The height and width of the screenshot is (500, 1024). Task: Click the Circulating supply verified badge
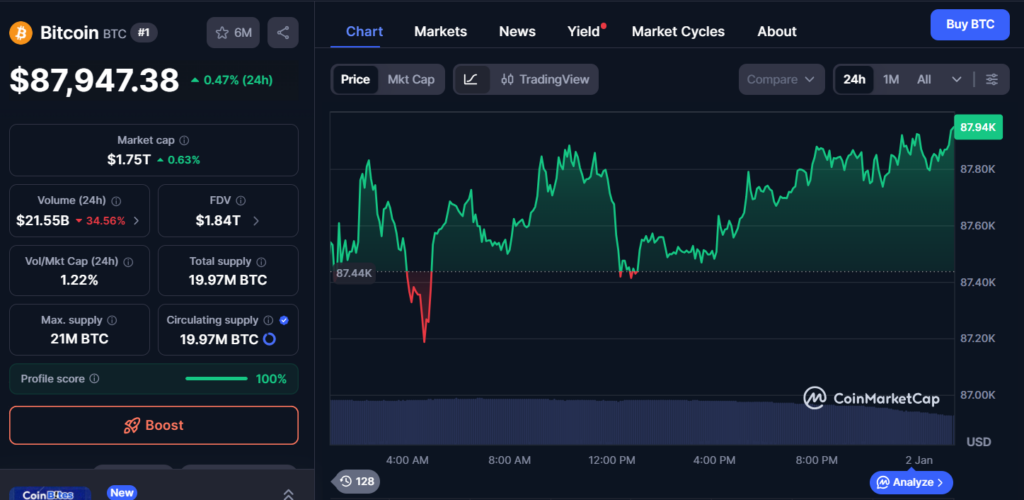(x=284, y=320)
